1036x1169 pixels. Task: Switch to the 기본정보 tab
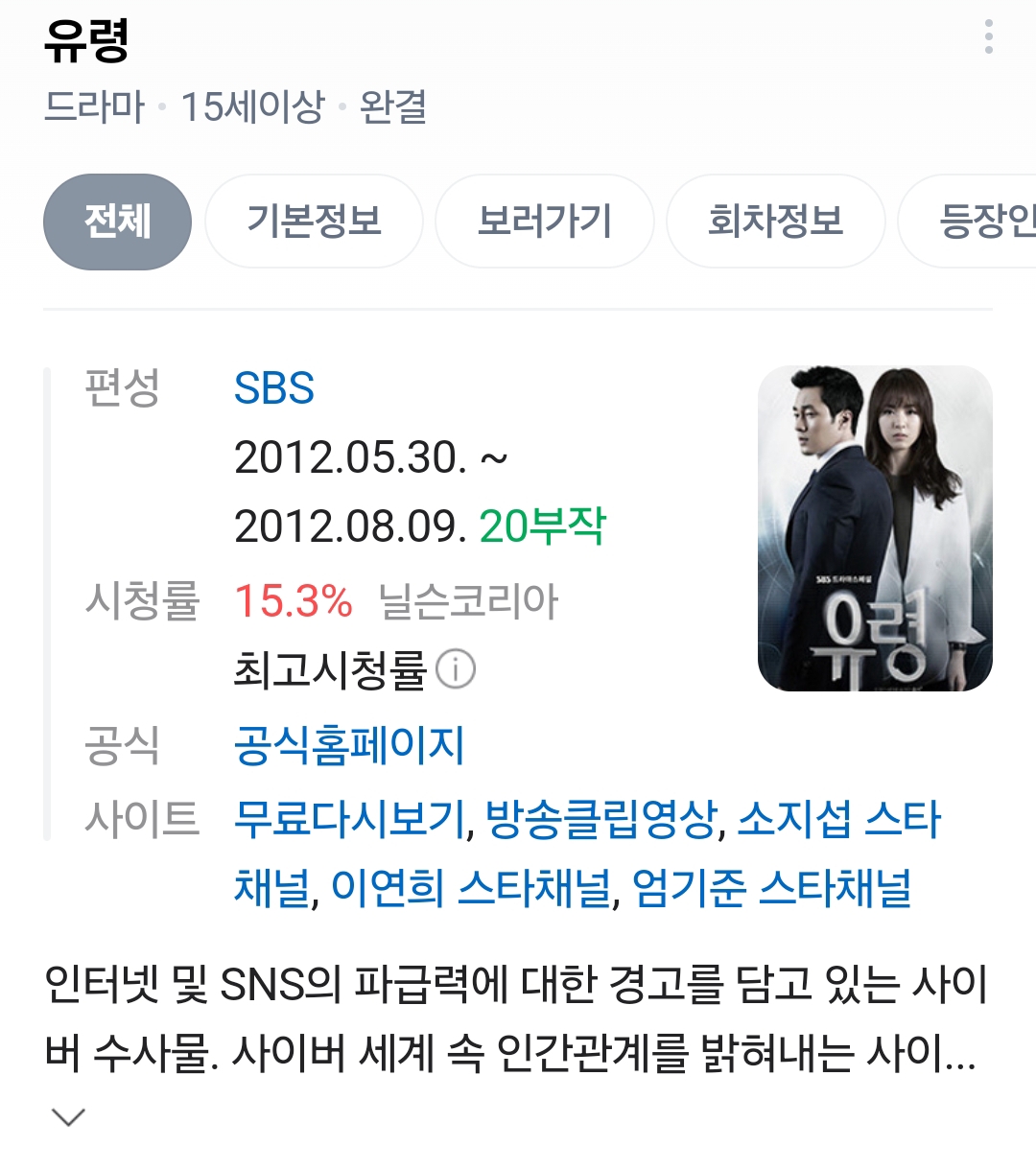coord(314,222)
